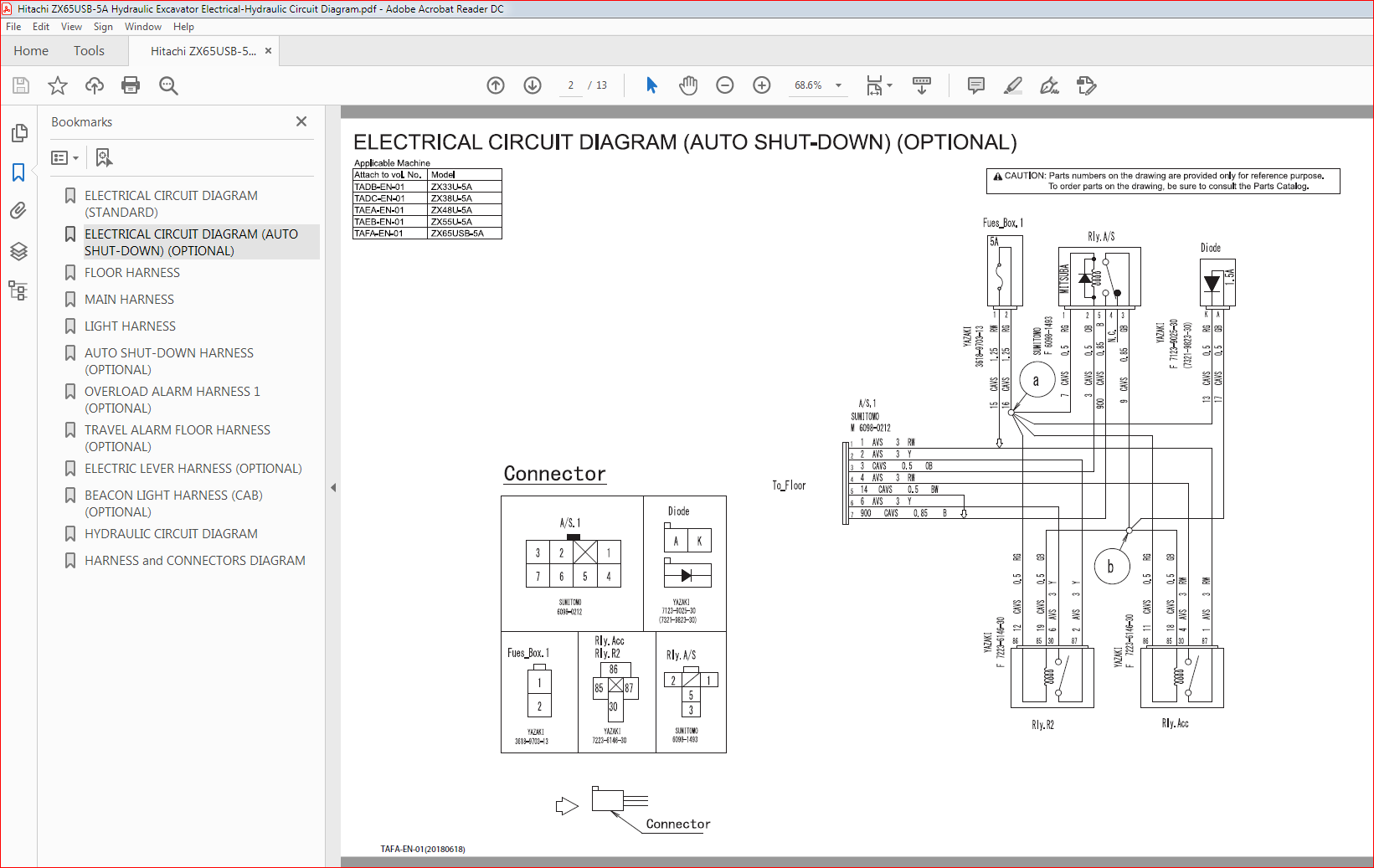Open the BEACON LIGHT HARNESS (CAB) bookmark

(x=173, y=504)
